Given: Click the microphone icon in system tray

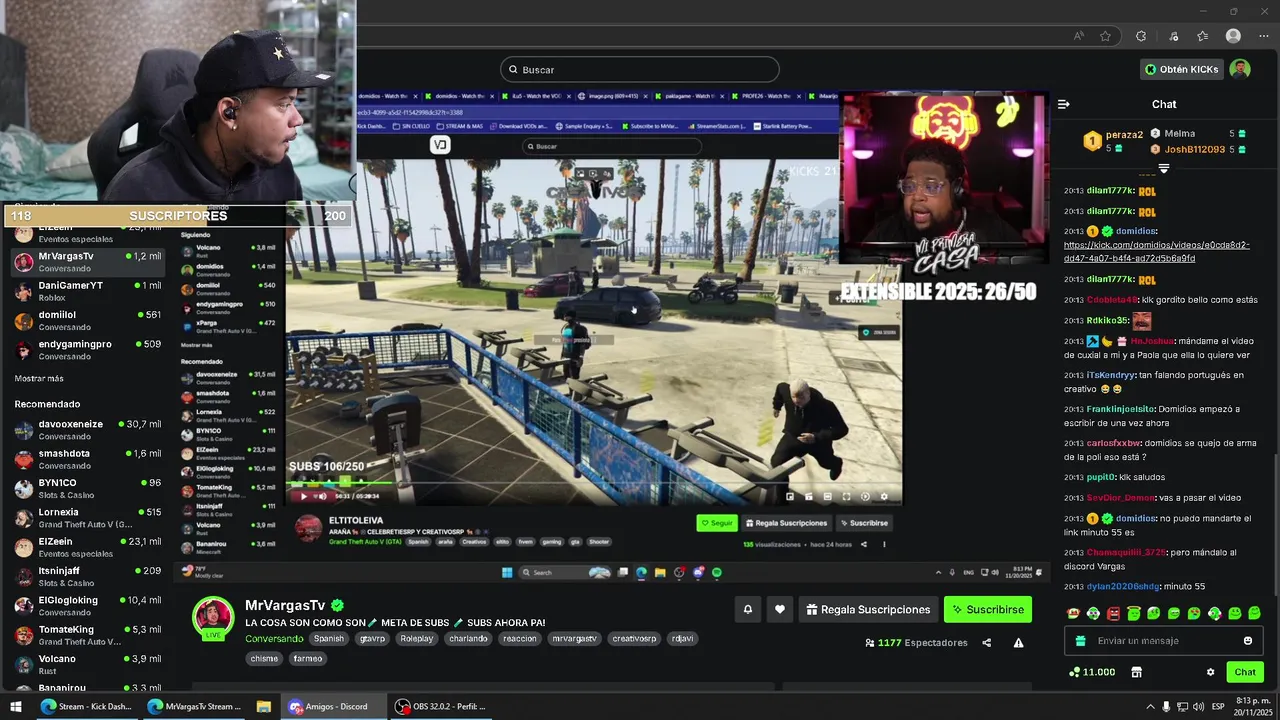Looking at the screenshot, I should pyautogui.click(x=1166, y=706).
